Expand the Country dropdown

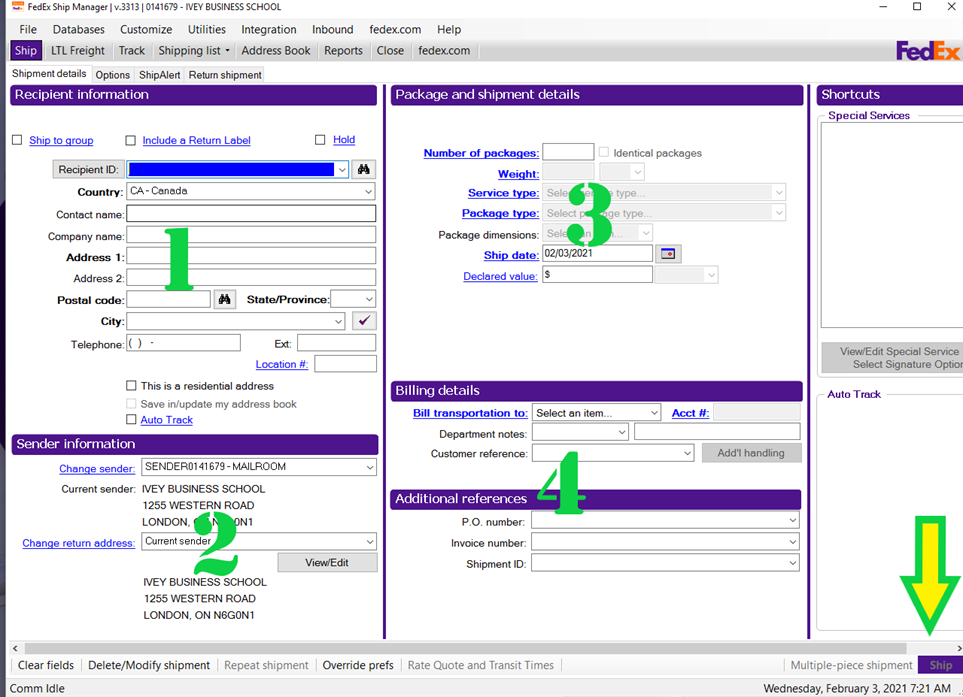(368, 191)
